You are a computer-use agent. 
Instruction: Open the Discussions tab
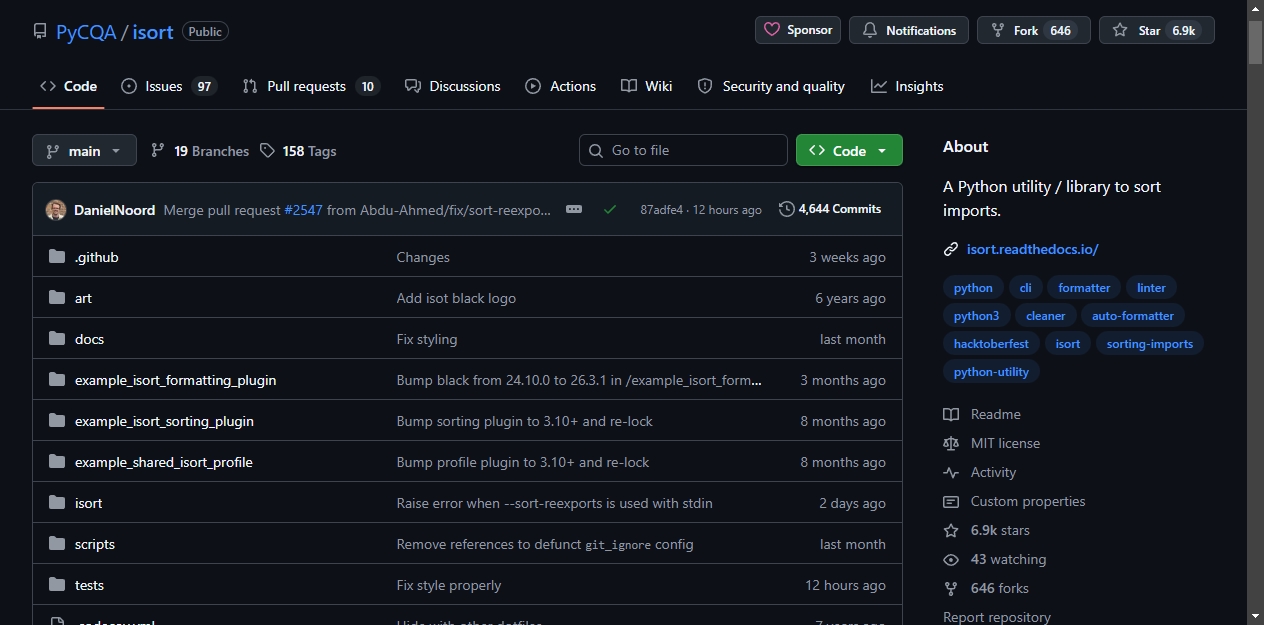(452, 86)
